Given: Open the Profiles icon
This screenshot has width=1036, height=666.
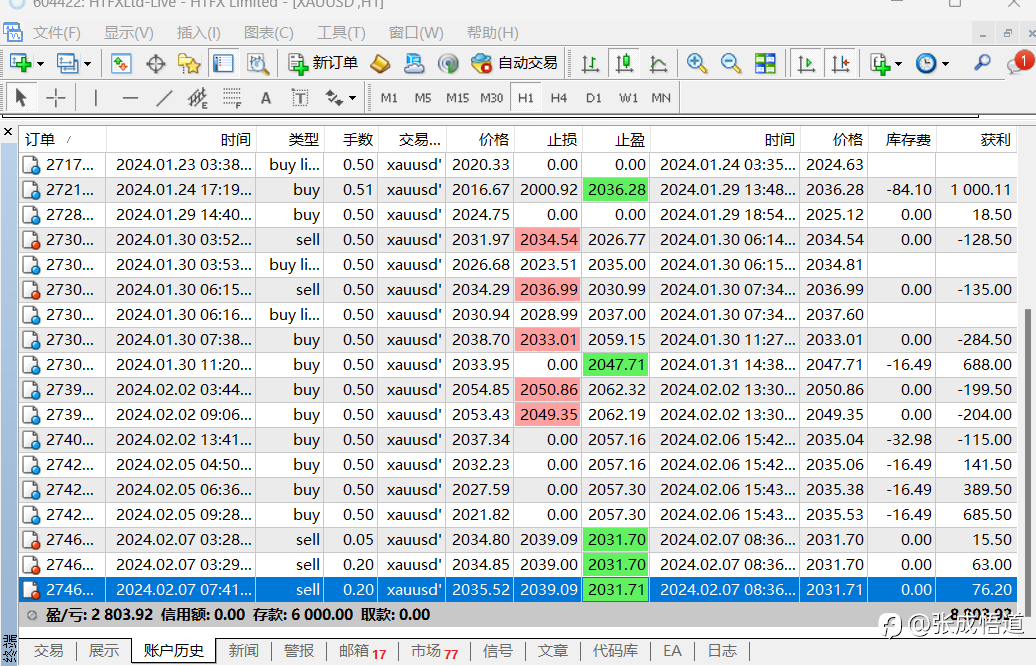Looking at the screenshot, I should (67, 63).
